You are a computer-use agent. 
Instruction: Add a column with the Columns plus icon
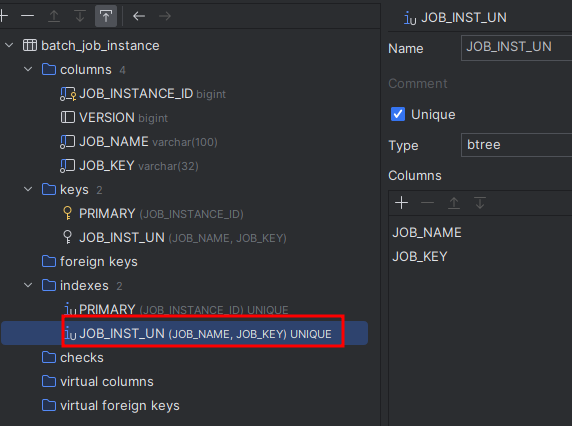[401, 202]
